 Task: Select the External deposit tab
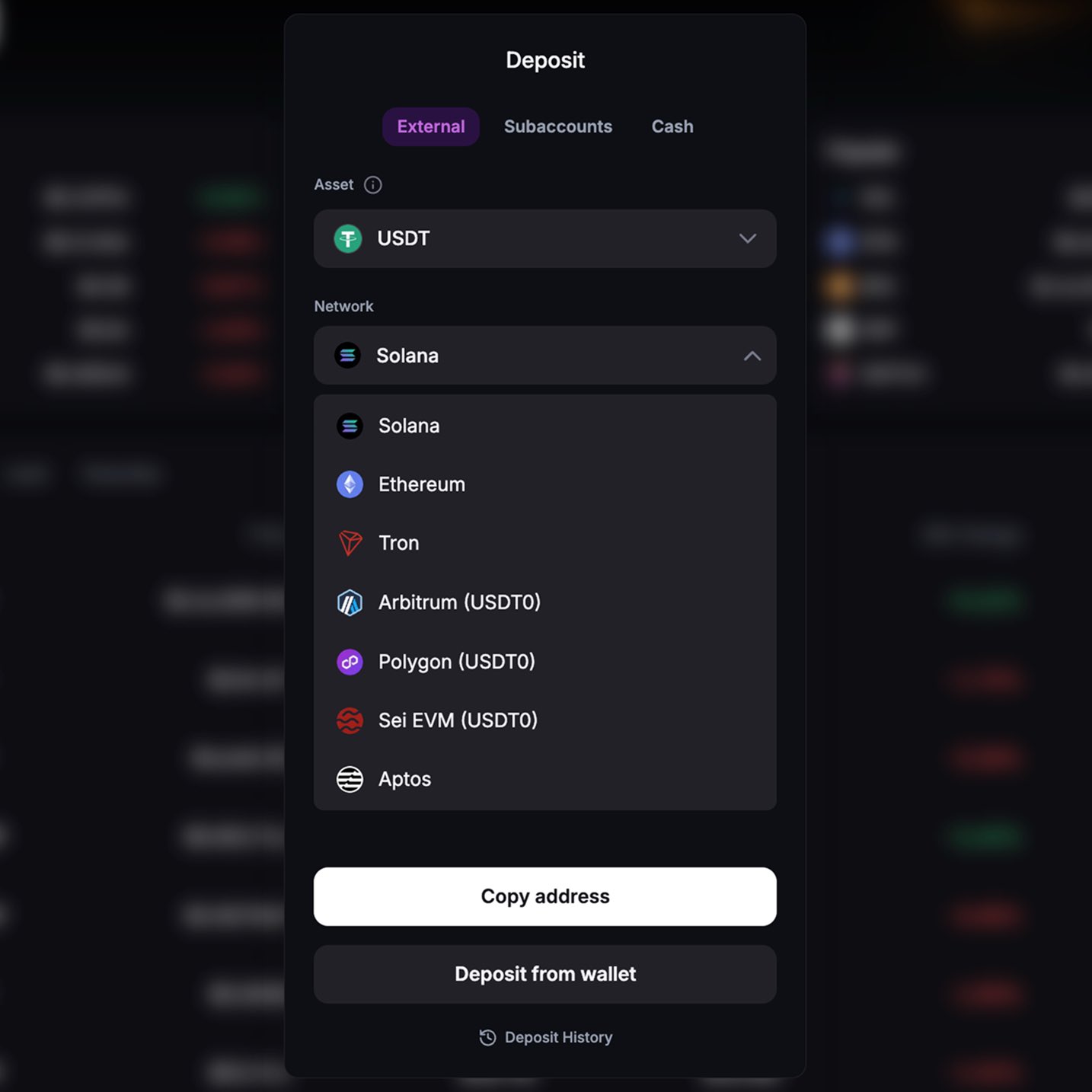pyautogui.click(x=430, y=126)
